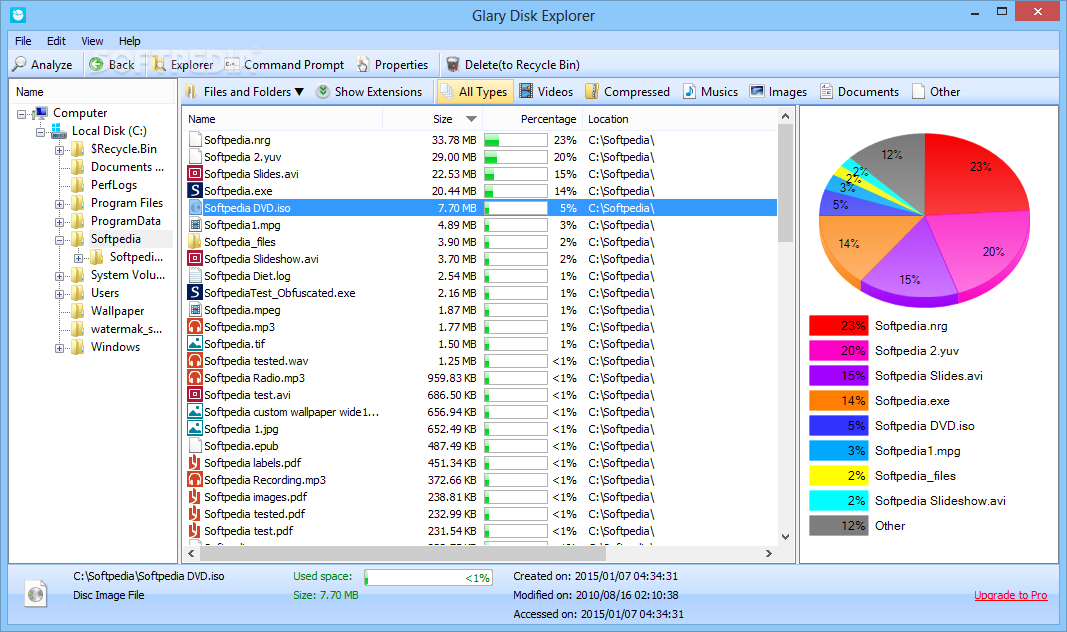The width and height of the screenshot is (1067, 632).
Task: Expand the System Volume folder node
Action: (59, 276)
